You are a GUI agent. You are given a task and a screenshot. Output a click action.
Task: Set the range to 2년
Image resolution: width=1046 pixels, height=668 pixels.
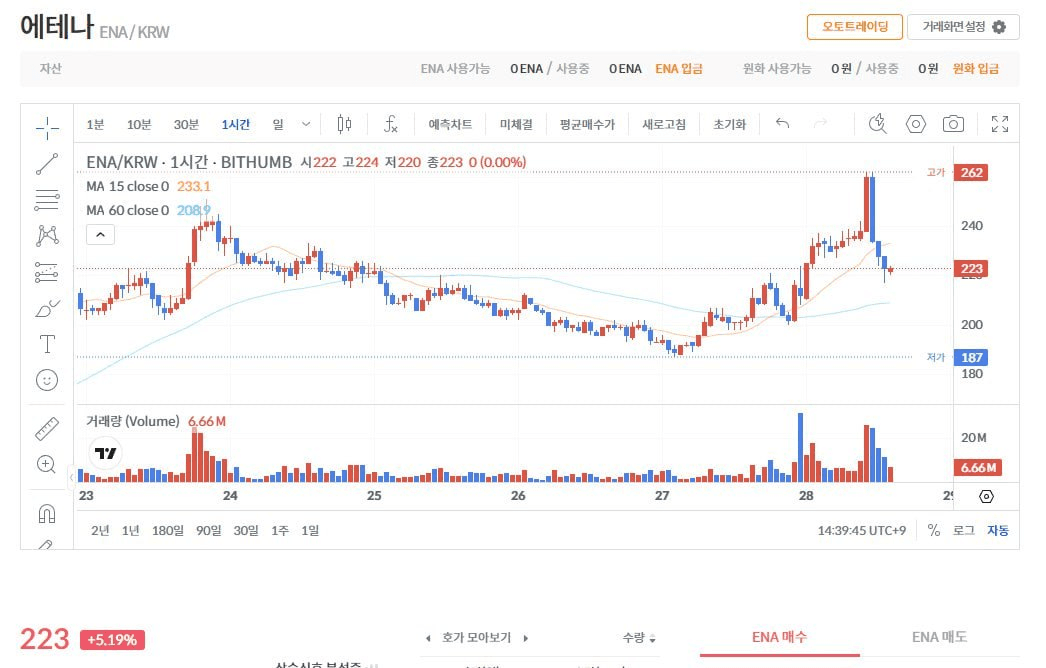[x=100, y=531]
